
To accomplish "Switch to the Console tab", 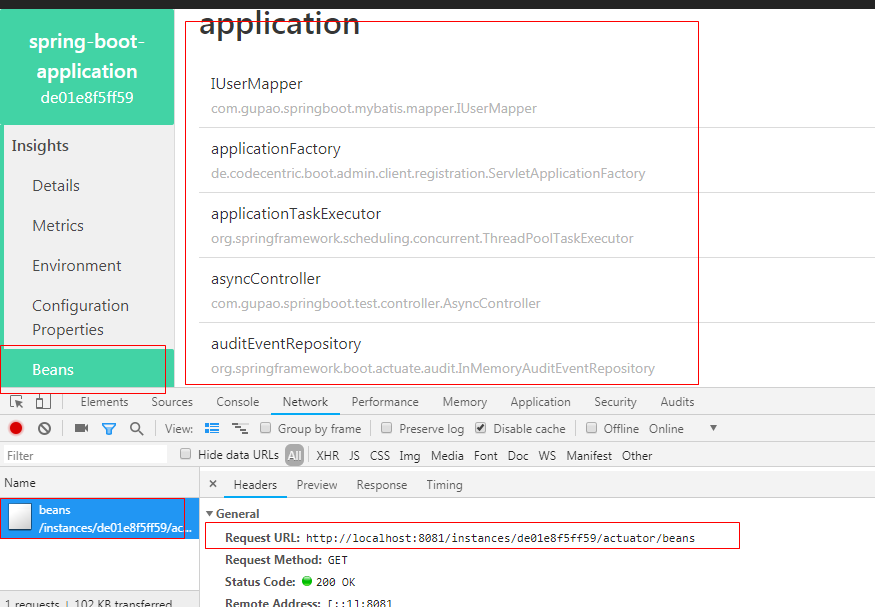I will pyautogui.click(x=238, y=402).
